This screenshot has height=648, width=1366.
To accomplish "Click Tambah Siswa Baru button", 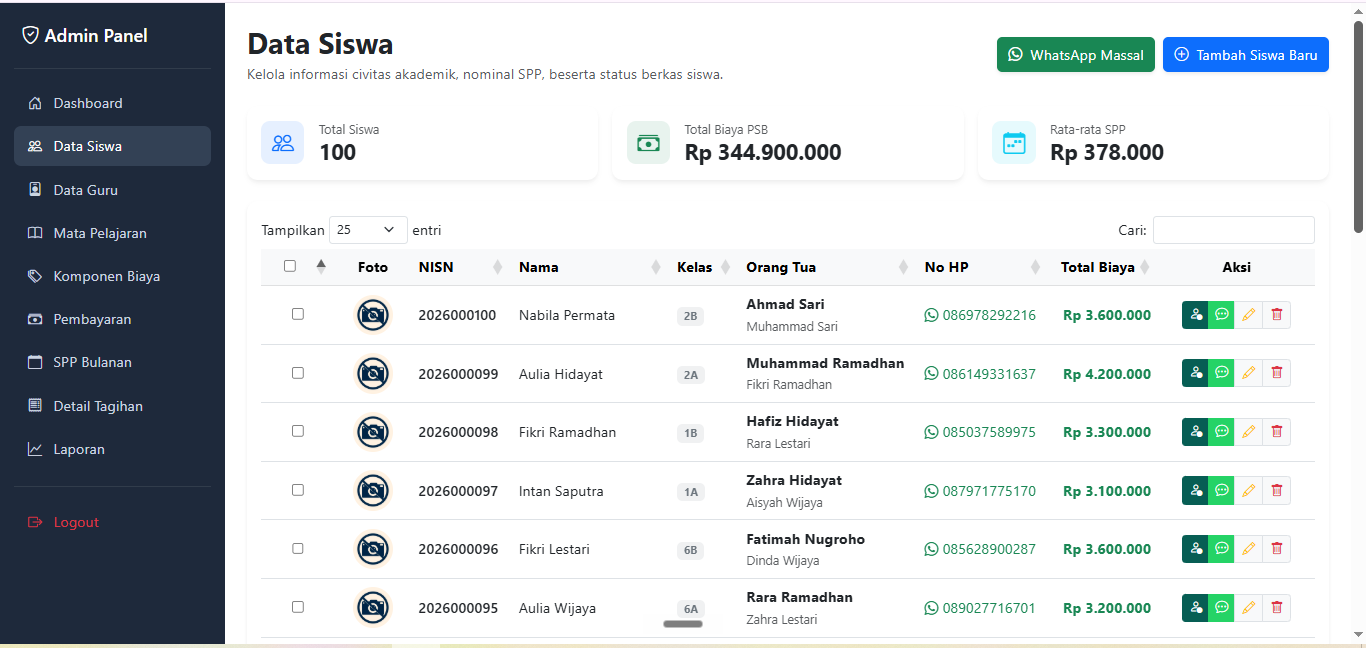I will [1246, 55].
